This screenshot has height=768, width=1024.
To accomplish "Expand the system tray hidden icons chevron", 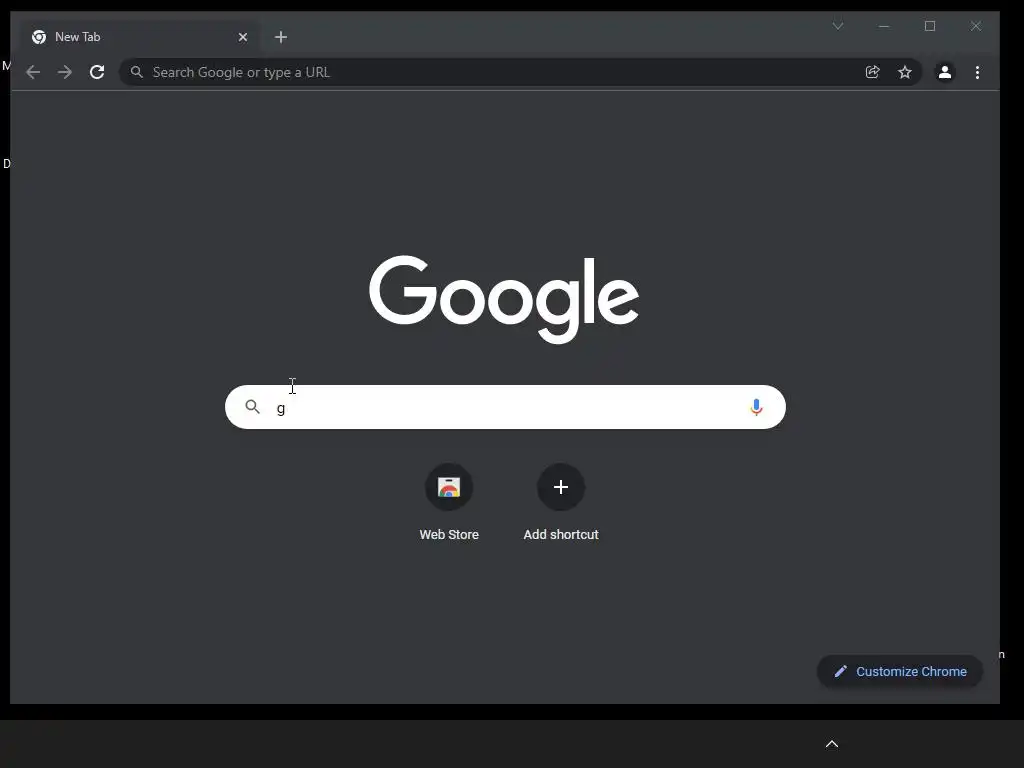I will tap(832, 744).
